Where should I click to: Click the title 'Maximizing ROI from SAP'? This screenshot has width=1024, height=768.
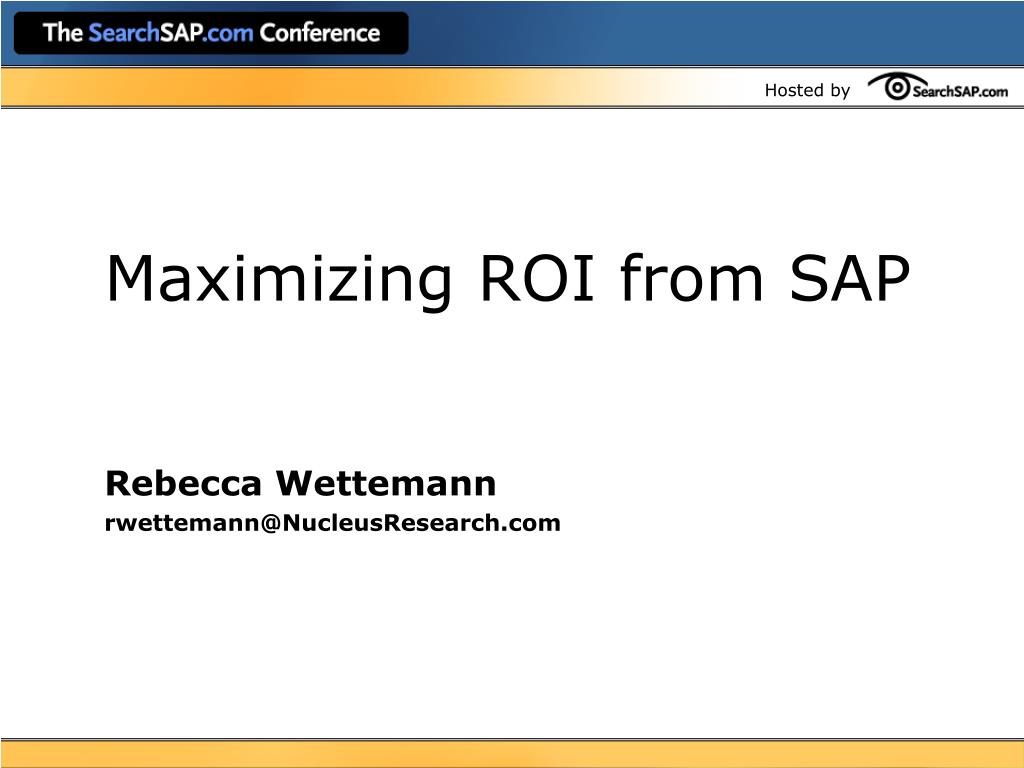click(x=508, y=280)
